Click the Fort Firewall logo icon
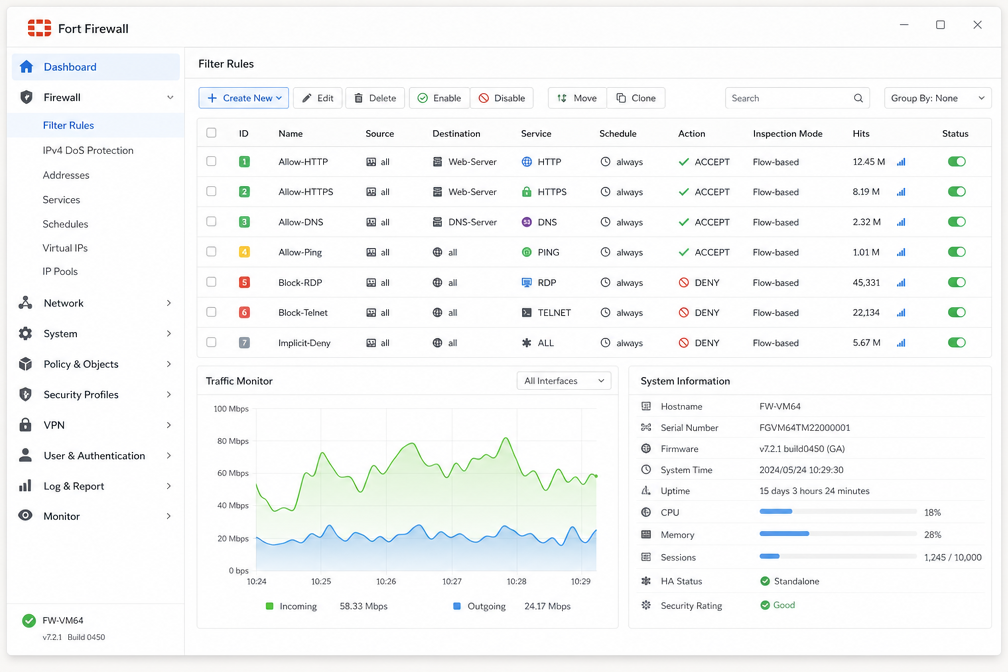The image size is (1008, 672). 39,28
